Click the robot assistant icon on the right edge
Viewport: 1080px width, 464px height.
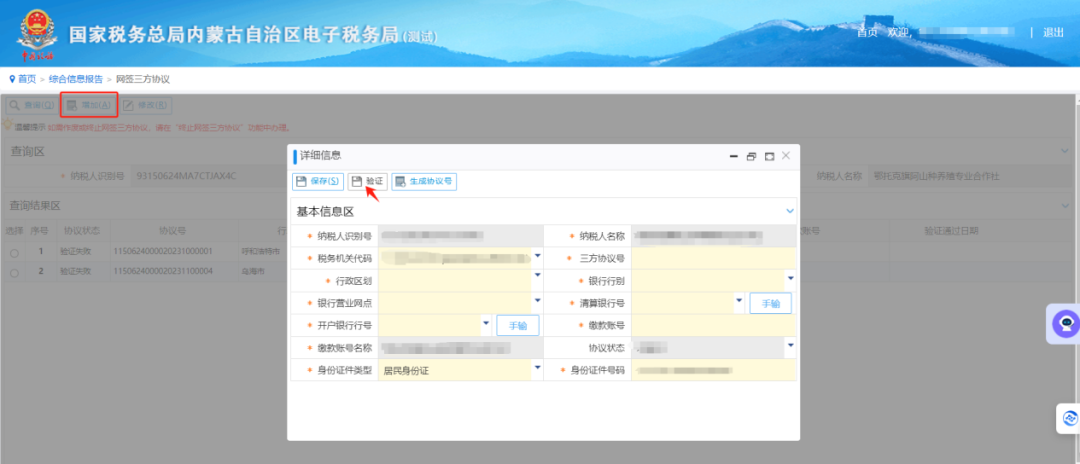tap(1066, 323)
